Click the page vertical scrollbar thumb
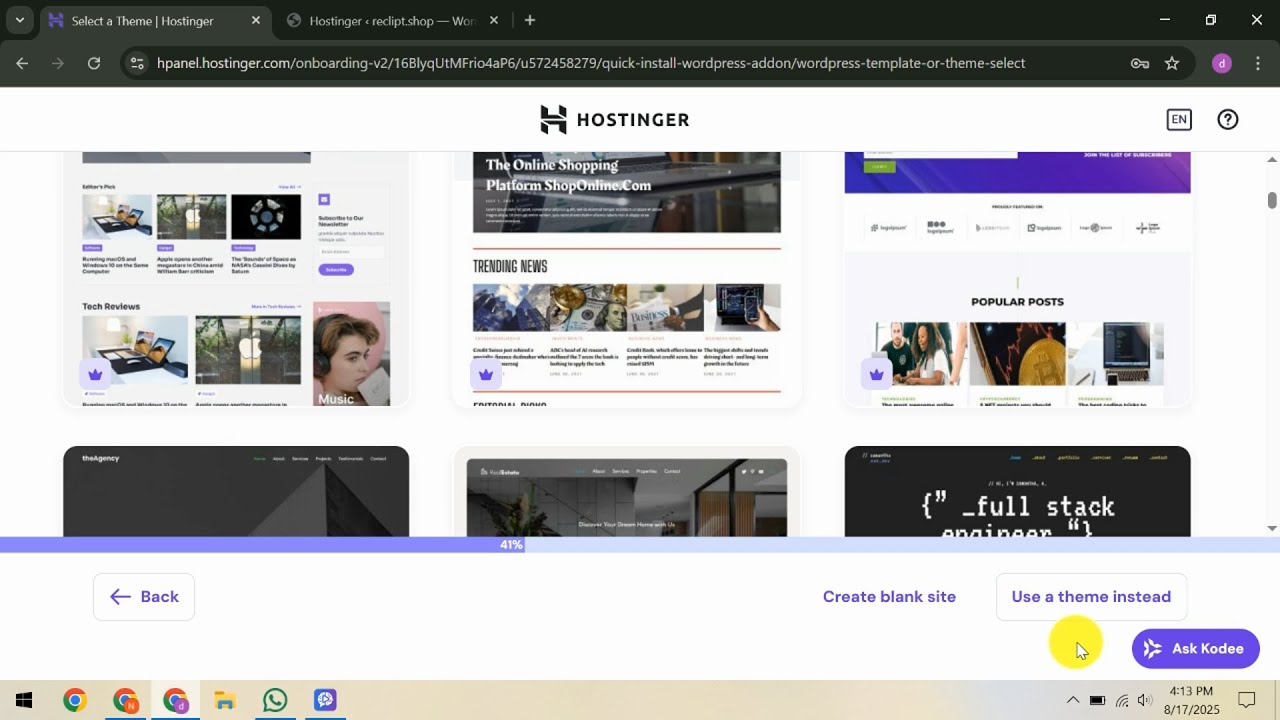This screenshot has width=1280, height=720. click(1272, 200)
